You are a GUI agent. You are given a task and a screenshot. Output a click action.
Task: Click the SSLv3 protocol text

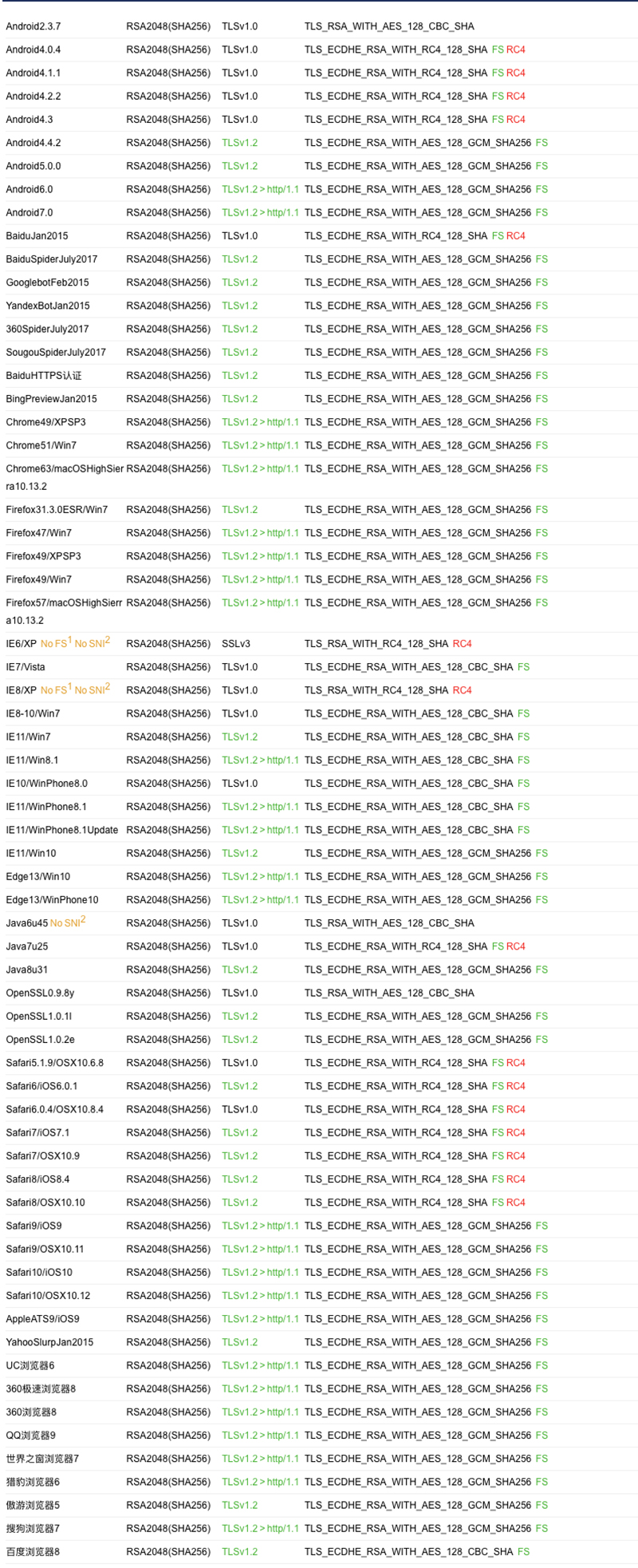pos(236,643)
